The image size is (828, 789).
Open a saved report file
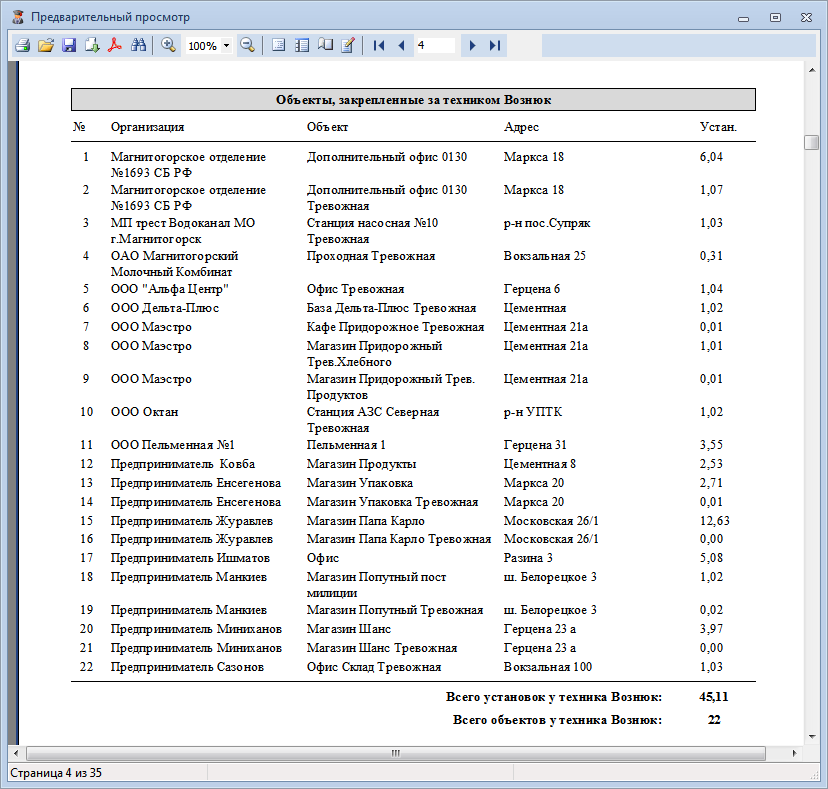[x=46, y=45]
